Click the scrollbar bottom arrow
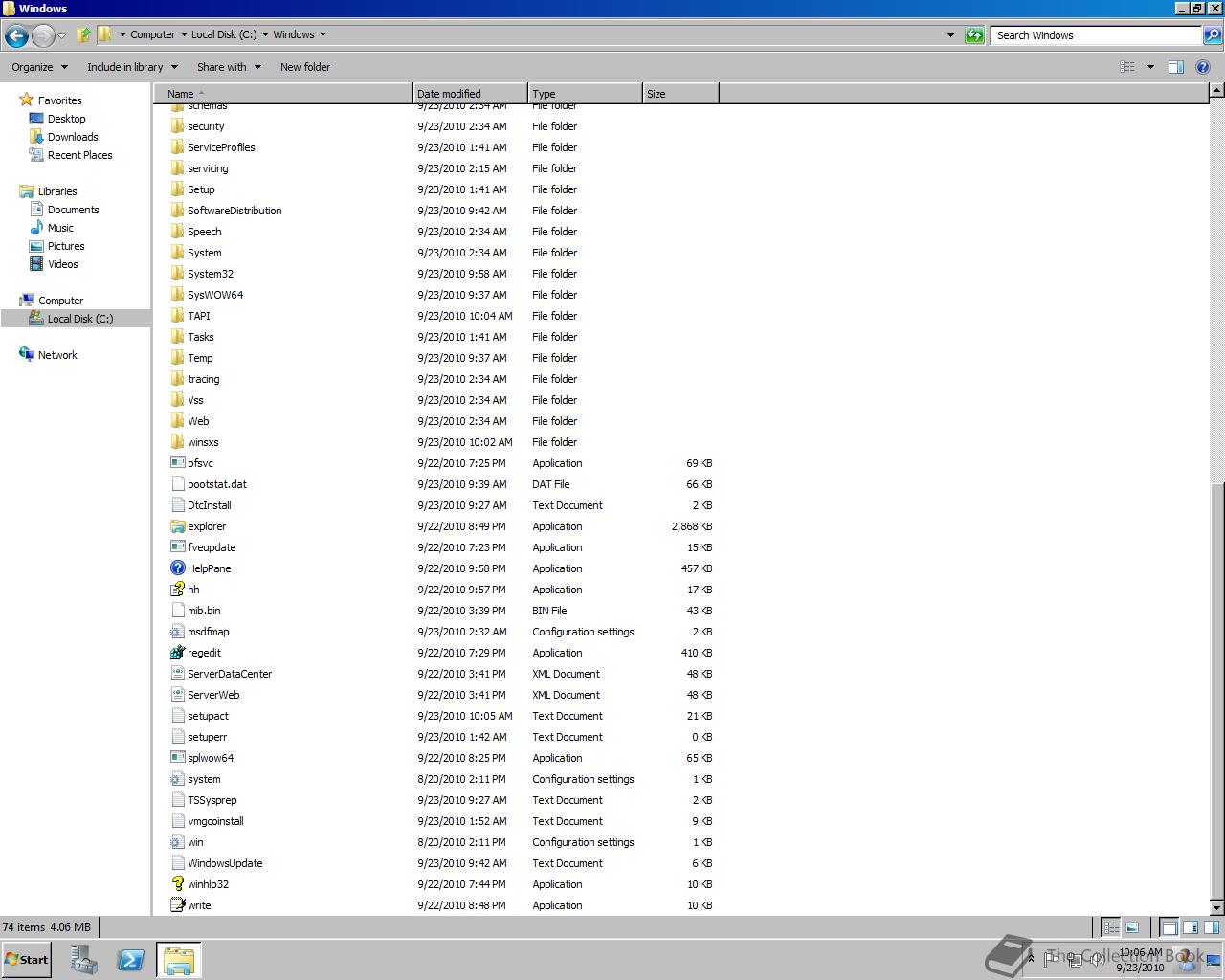This screenshot has width=1225, height=980. click(x=1216, y=907)
